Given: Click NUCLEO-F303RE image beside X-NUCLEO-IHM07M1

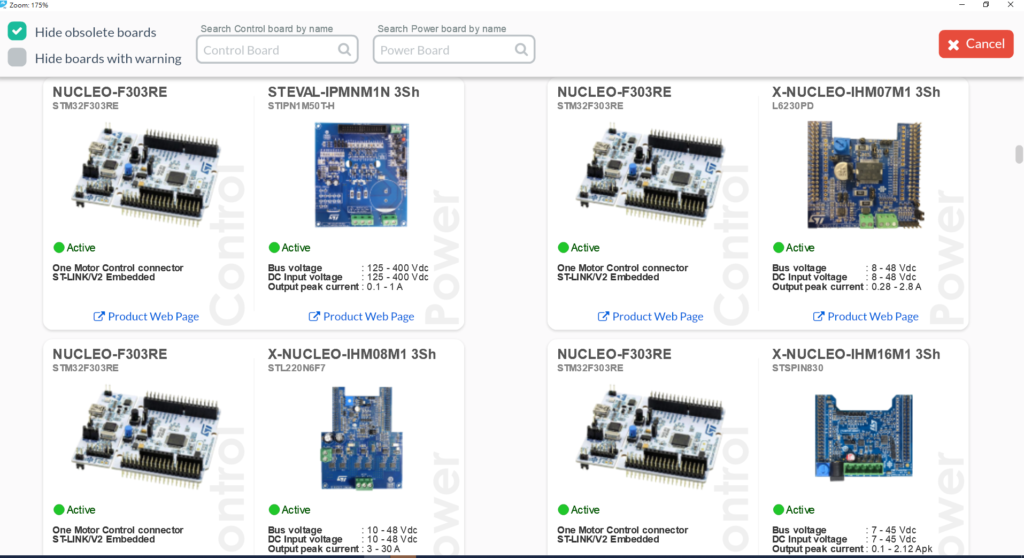Looking at the screenshot, I should (x=650, y=175).
